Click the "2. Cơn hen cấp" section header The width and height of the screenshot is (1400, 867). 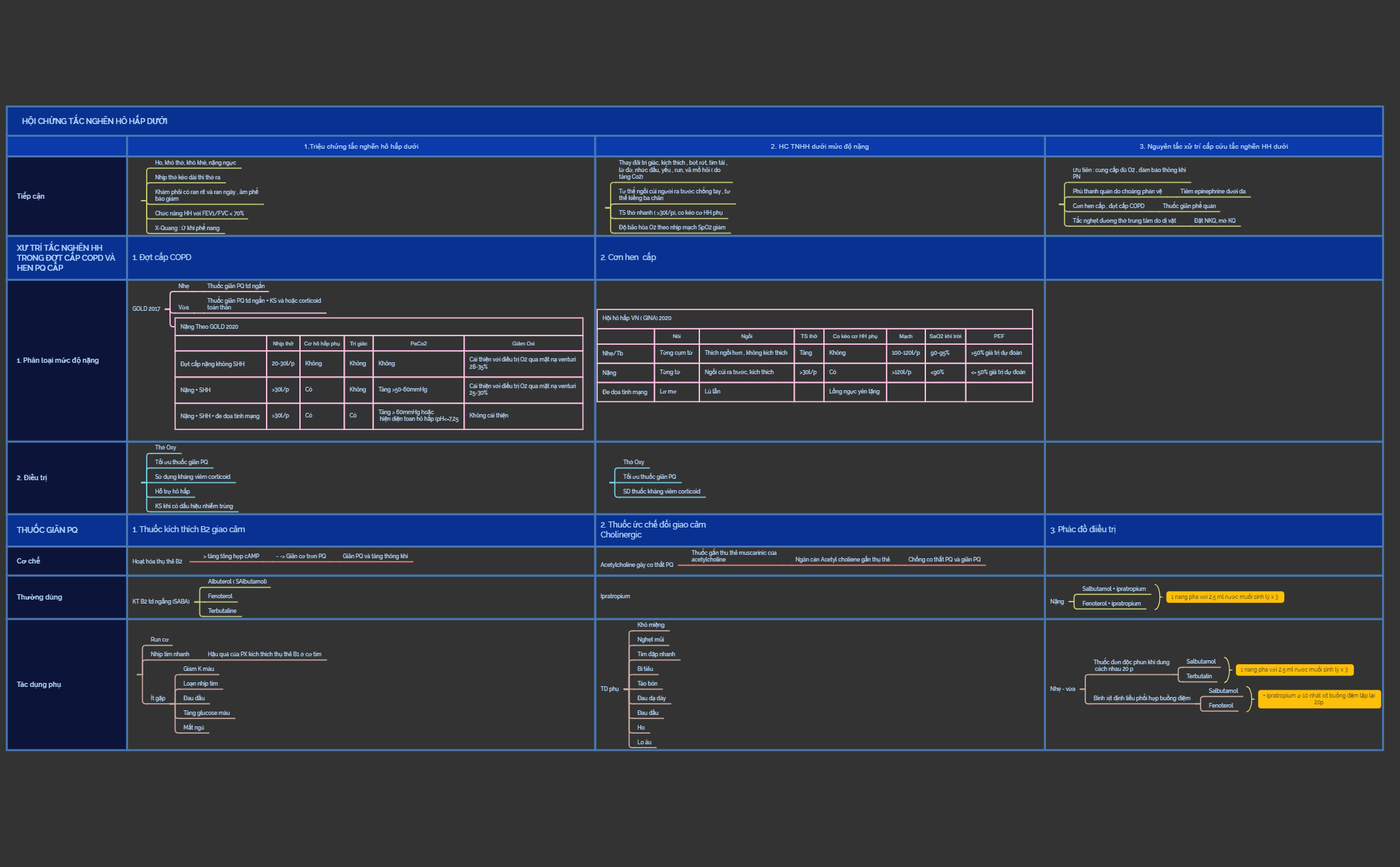click(627, 257)
